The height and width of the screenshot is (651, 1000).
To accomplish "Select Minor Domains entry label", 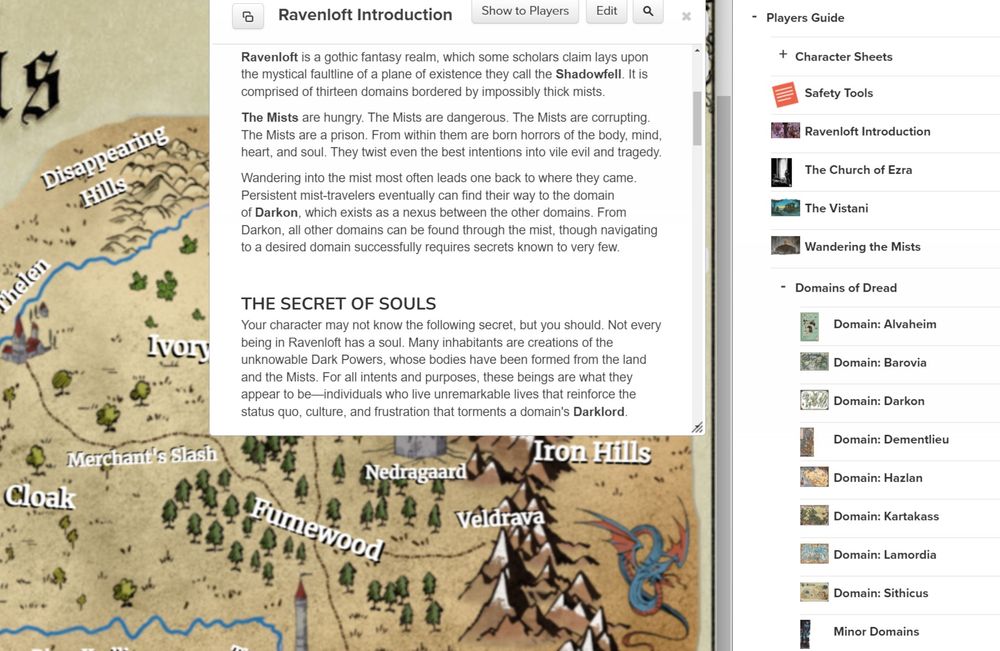I will (876, 631).
